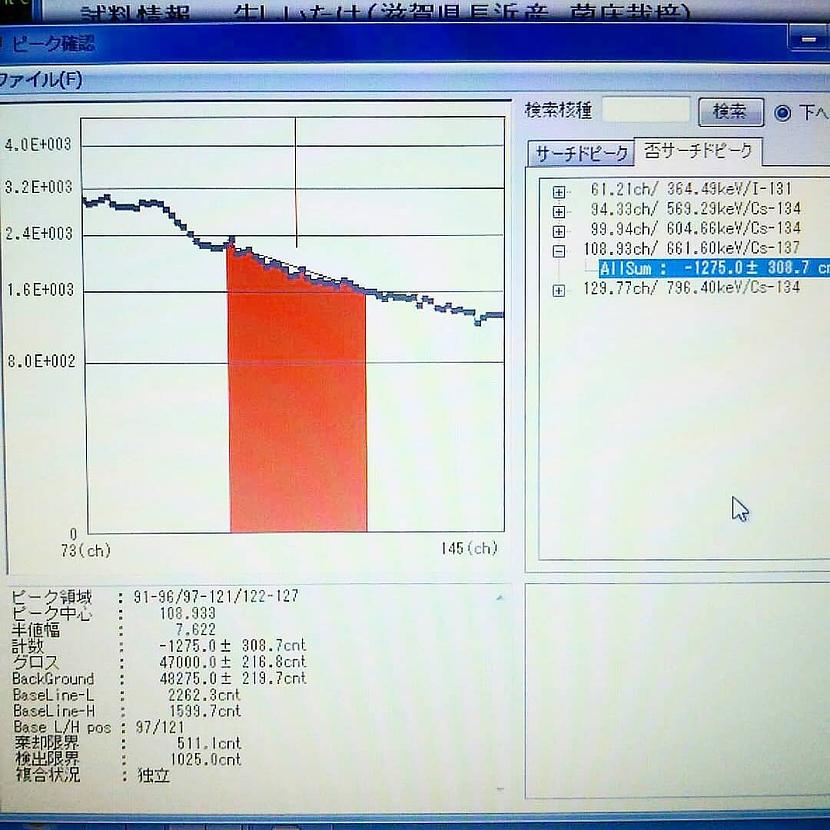Click the 検索 search button
This screenshot has height=830, width=830.
pyautogui.click(x=730, y=112)
